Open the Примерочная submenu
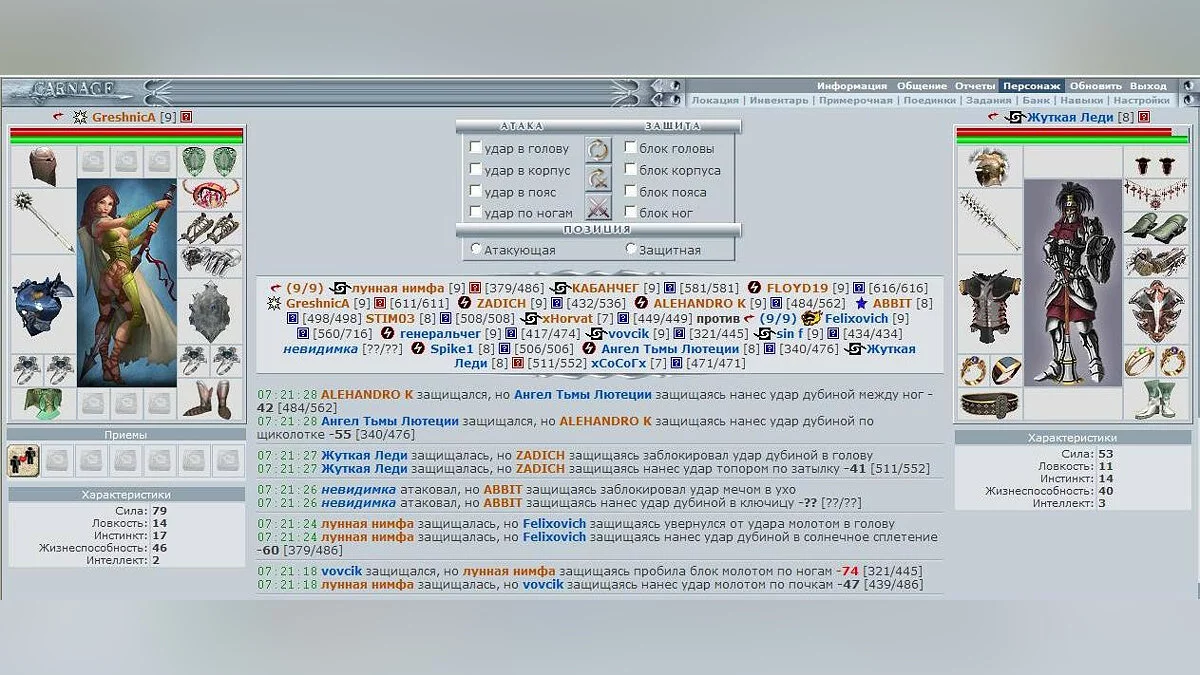Screen dimensions: 1200x675 (x=855, y=100)
